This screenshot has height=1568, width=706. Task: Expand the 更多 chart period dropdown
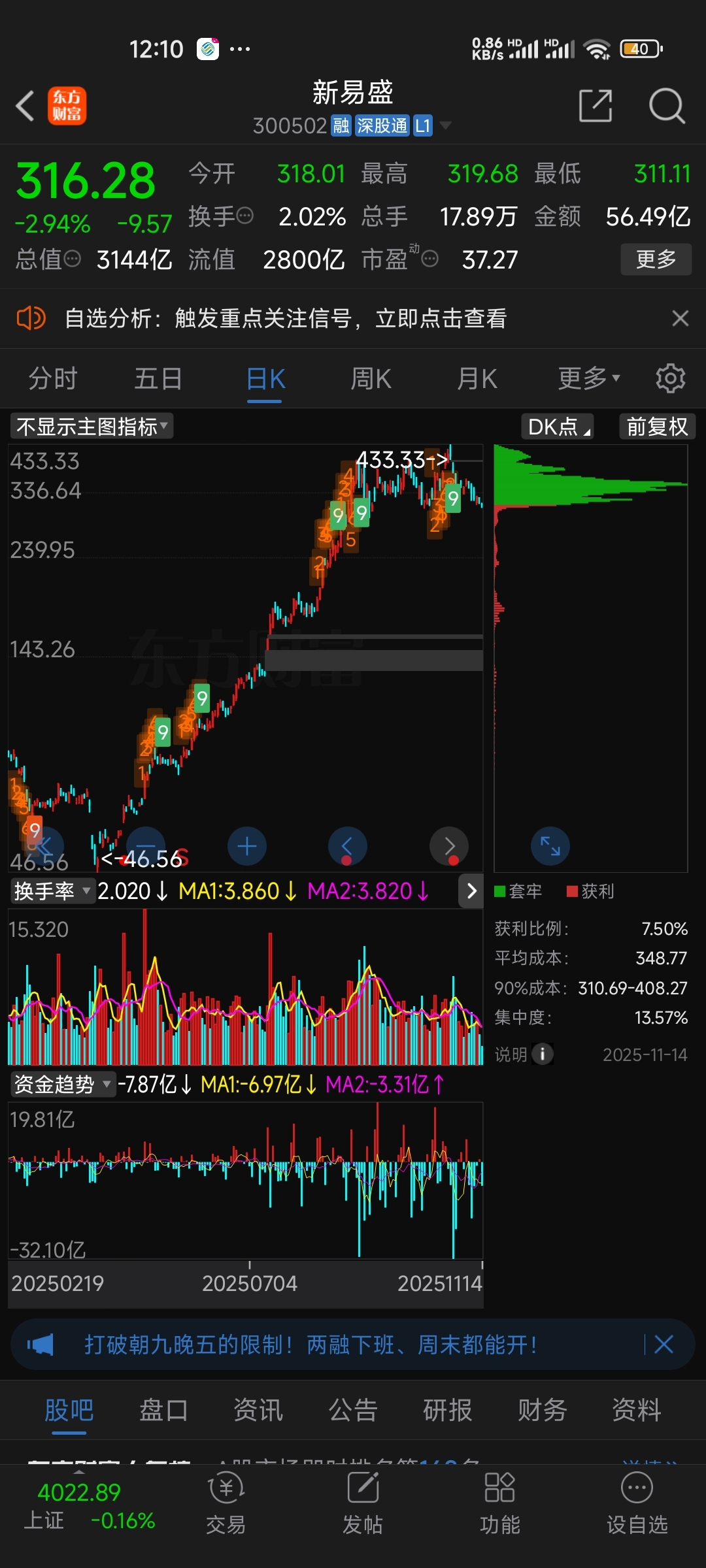pyautogui.click(x=589, y=378)
